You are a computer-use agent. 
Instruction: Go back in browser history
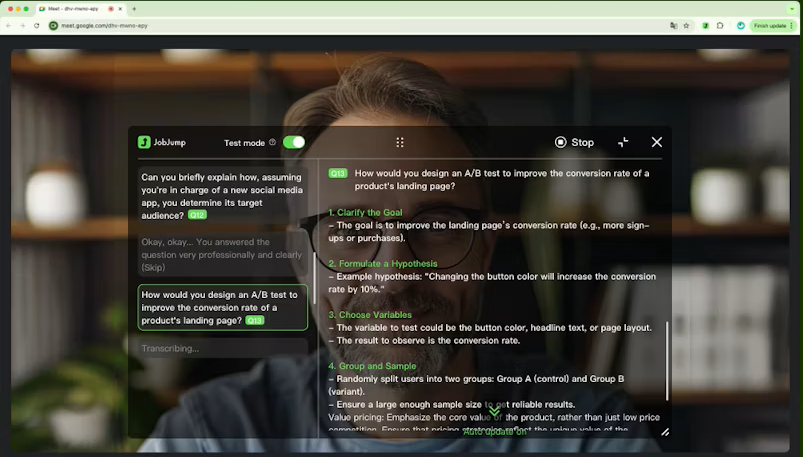[8, 26]
